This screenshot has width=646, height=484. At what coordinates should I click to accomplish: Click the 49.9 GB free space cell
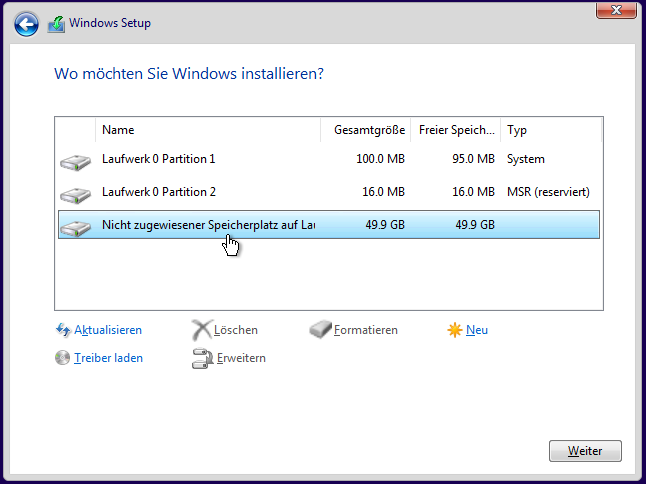tap(475, 225)
